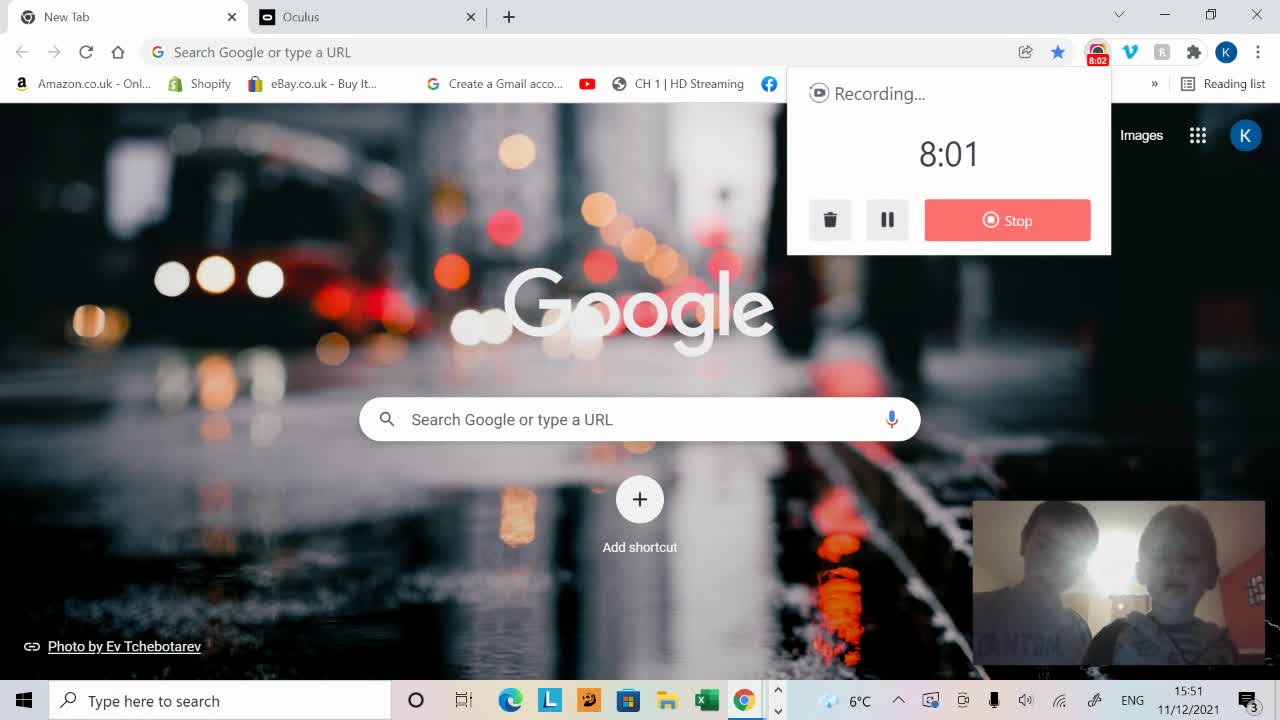Open the YouTube bookmark icon
Screen dimensions: 1280x720
pyautogui.click(x=587, y=84)
